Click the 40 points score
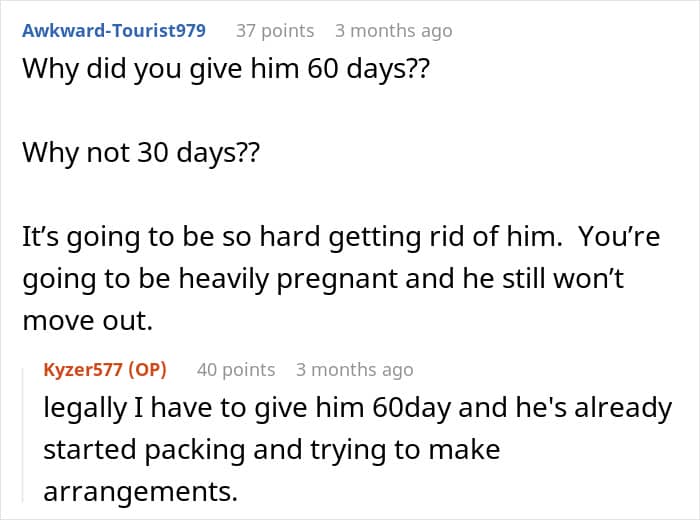Screen dimensions: 700x520 click(x=235, y=369)
